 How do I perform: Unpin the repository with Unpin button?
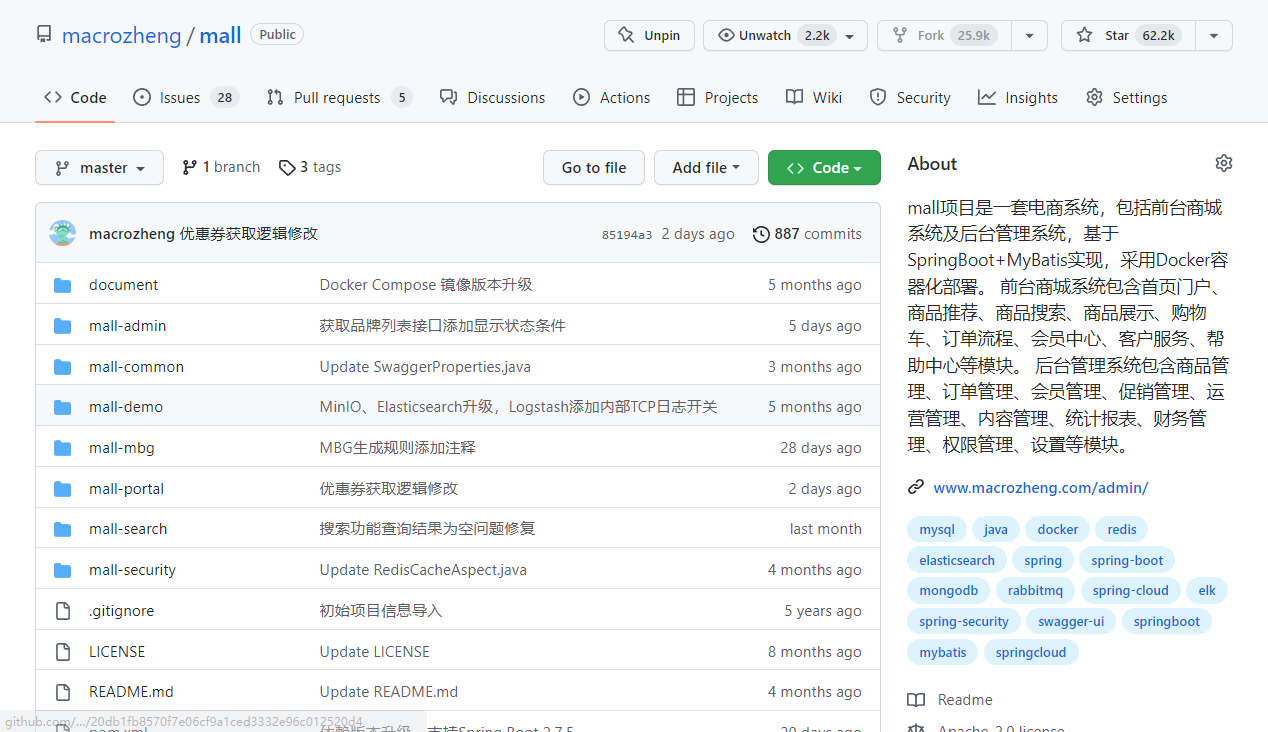coord(649,35)
